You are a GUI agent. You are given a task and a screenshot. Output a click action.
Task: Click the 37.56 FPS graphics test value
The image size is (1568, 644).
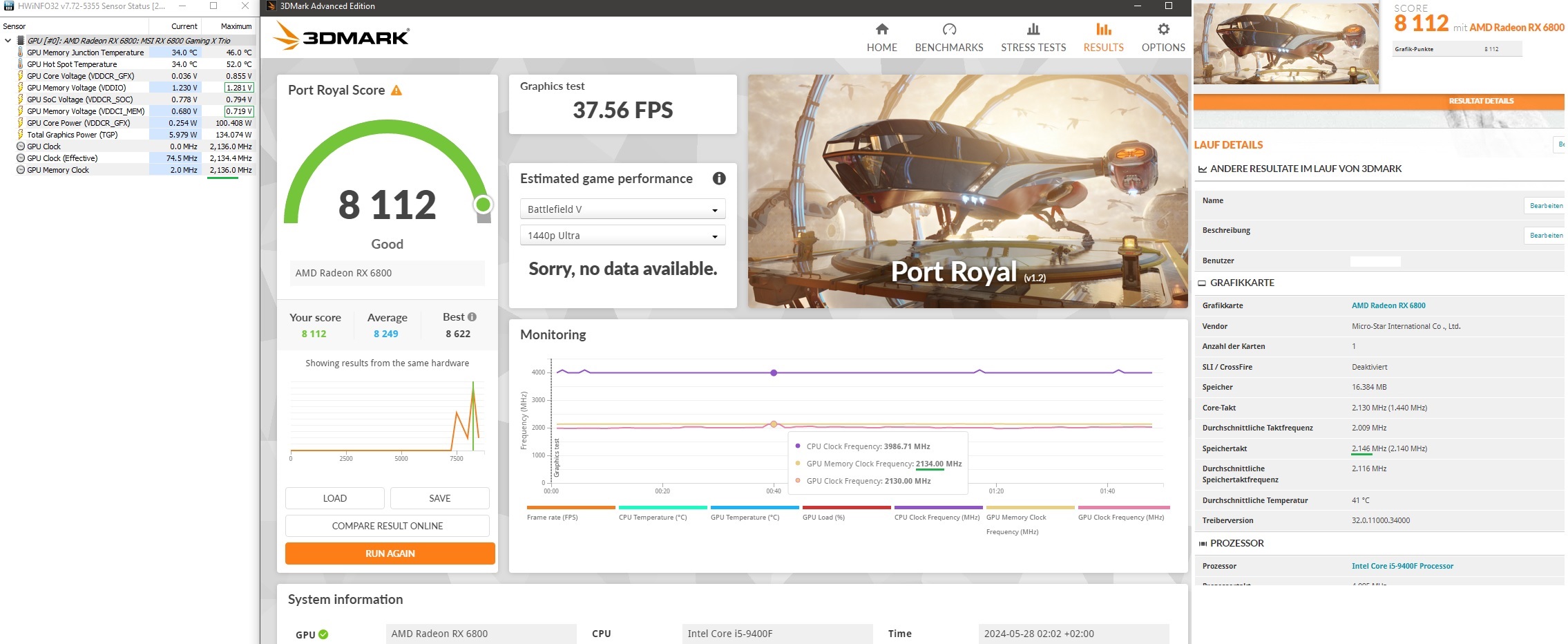point(623,111)
